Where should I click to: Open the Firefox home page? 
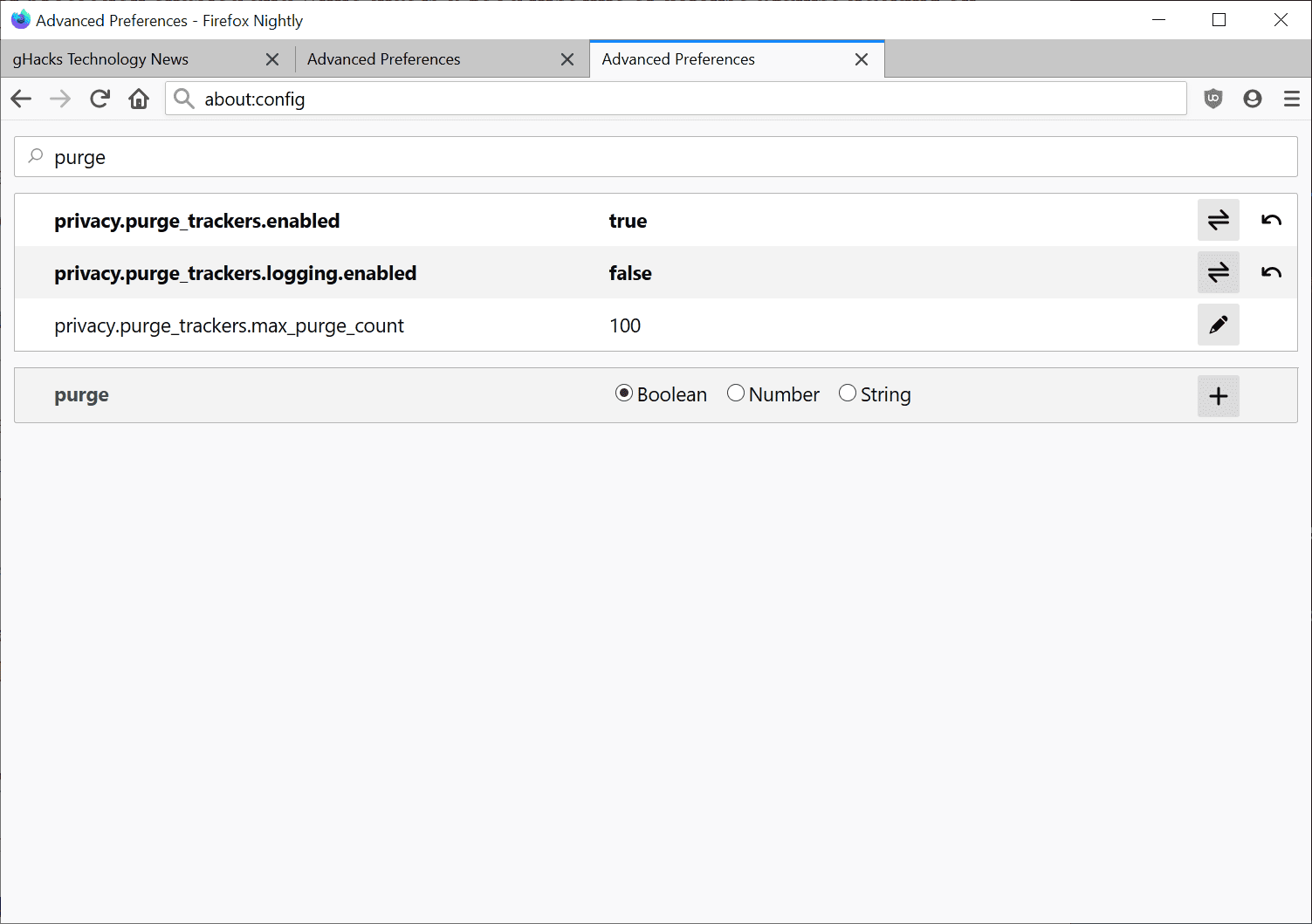(x=139, y=99)
